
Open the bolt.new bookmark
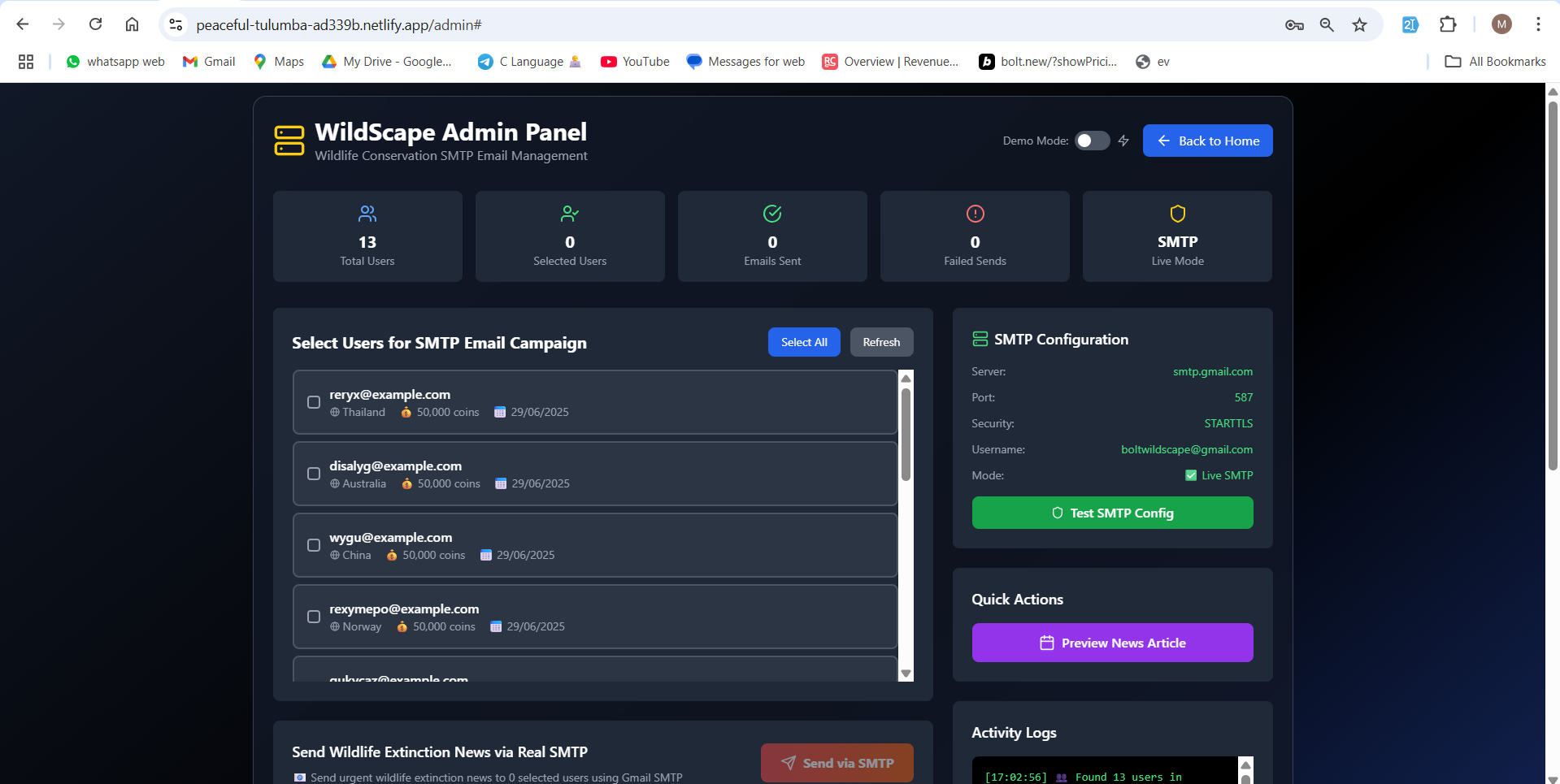pyautogui.click(x=1048, y=62)
